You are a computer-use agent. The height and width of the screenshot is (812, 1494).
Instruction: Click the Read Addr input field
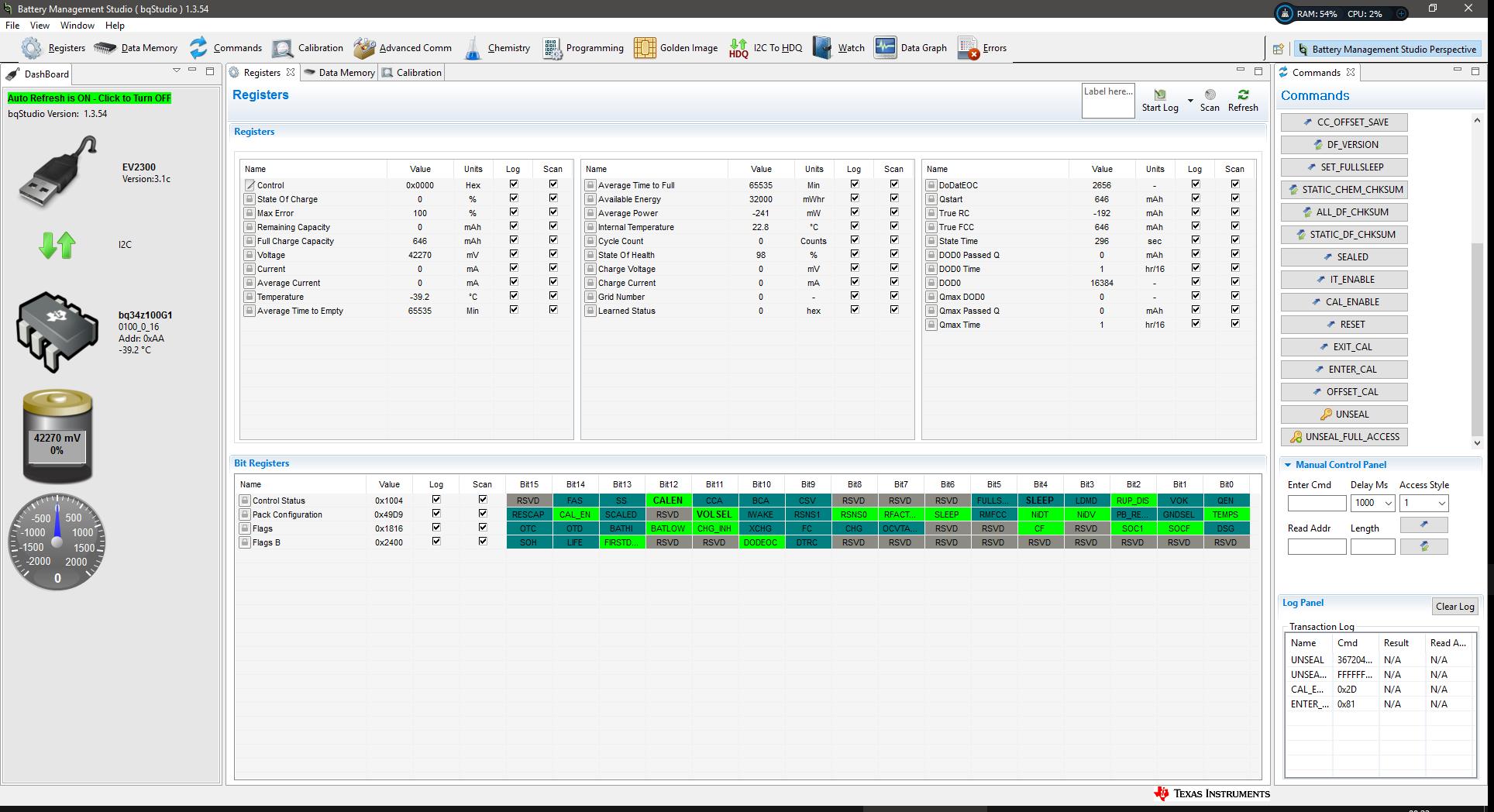(x=1317, y=547)
